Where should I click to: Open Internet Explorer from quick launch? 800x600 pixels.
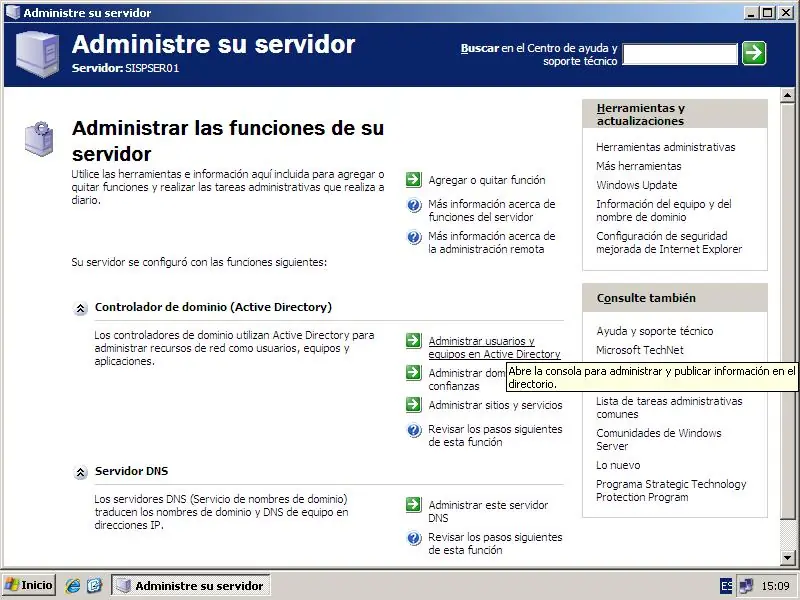click(x=73, y=585)
